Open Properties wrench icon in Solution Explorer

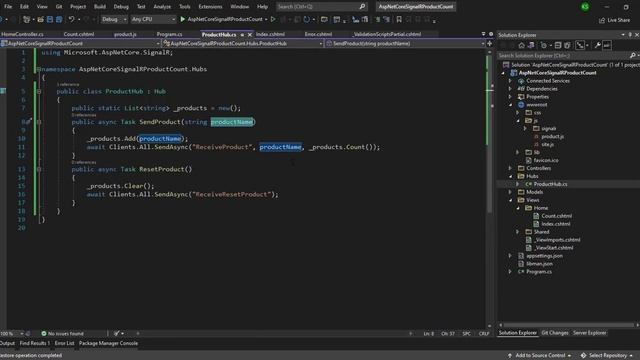[598, 45]
